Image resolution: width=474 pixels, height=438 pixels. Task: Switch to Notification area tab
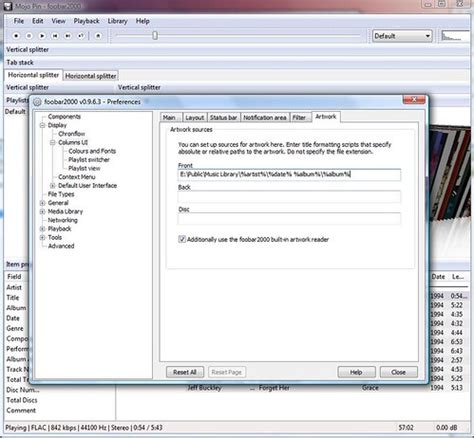pyautogui.click(x=265, y=118)
